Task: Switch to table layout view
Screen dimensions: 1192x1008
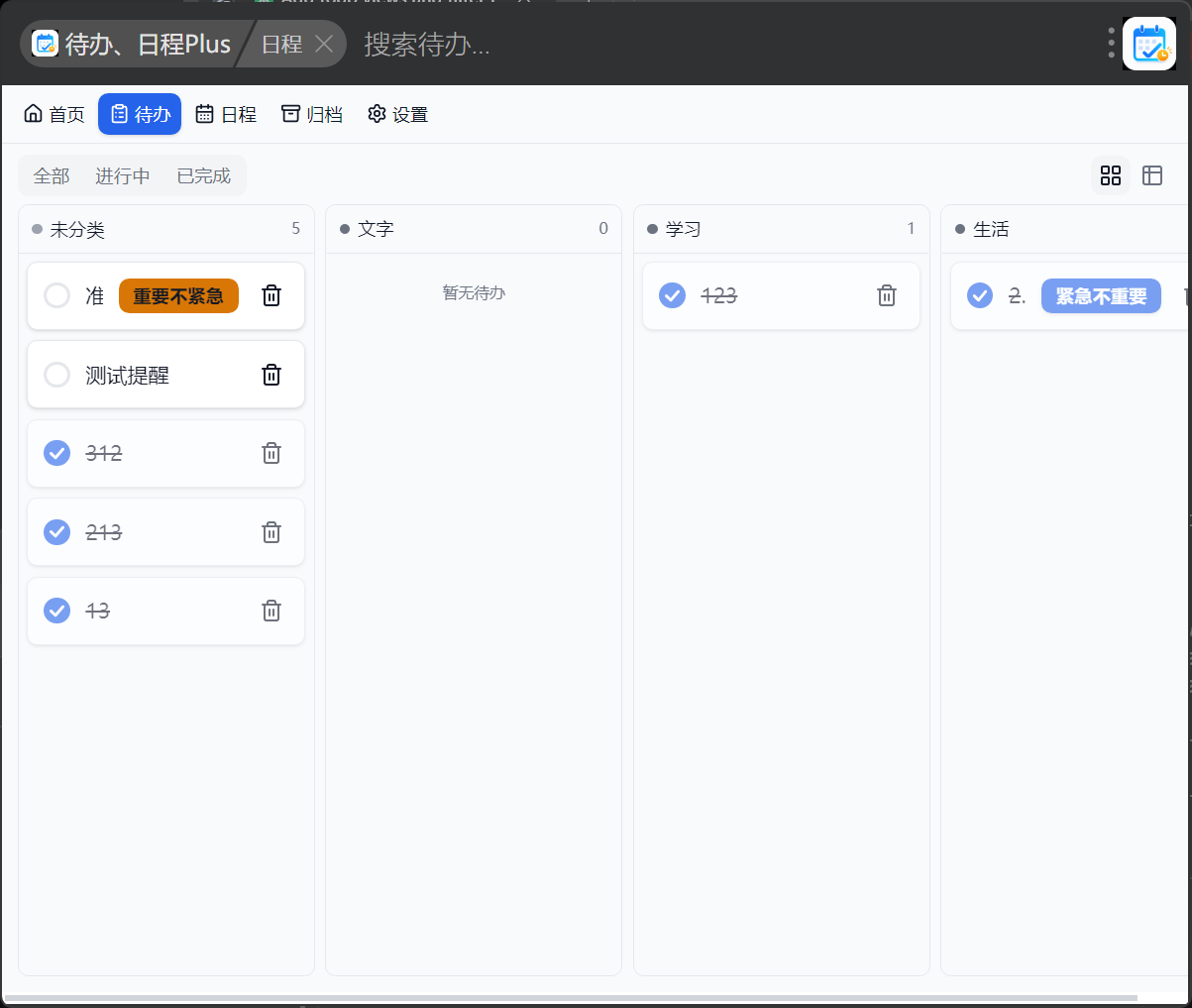Action: (x=1152, y=175)
